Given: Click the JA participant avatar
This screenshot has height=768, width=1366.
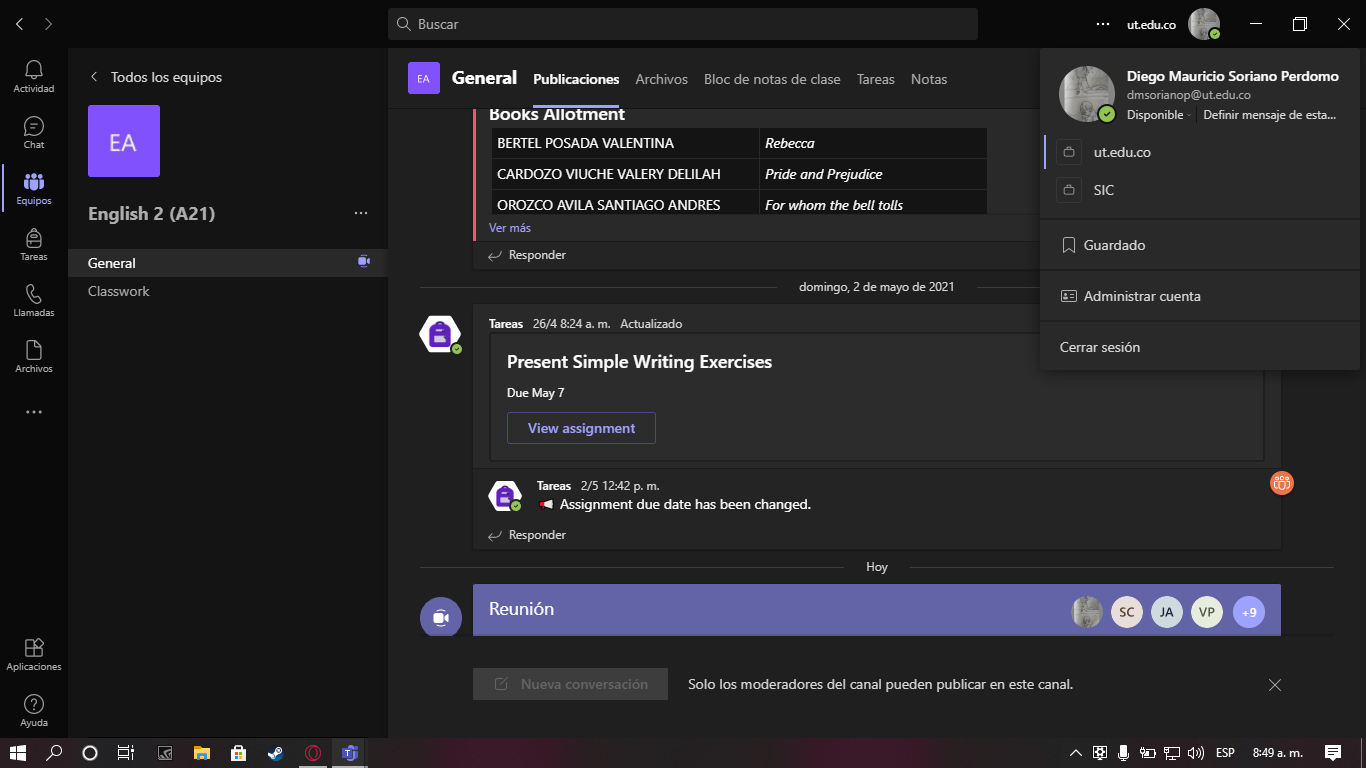Looking at the screenshot, I should pos(1167,612).
